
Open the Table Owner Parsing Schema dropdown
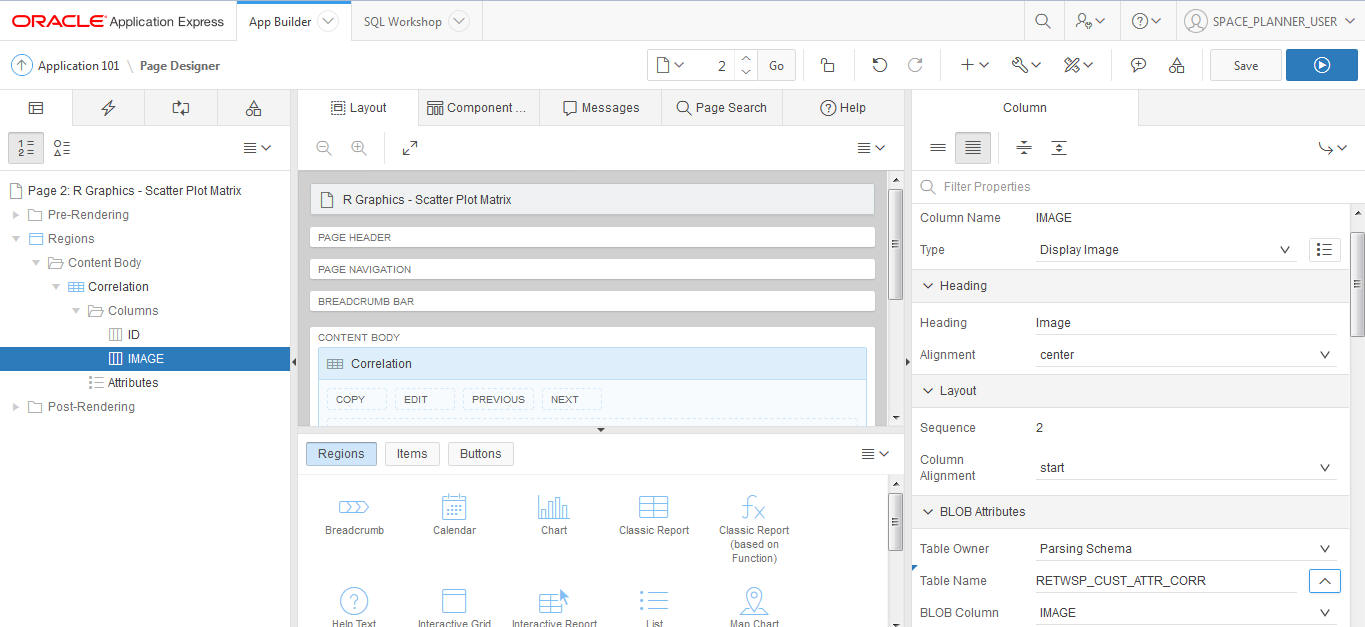tap(1186, 549)
